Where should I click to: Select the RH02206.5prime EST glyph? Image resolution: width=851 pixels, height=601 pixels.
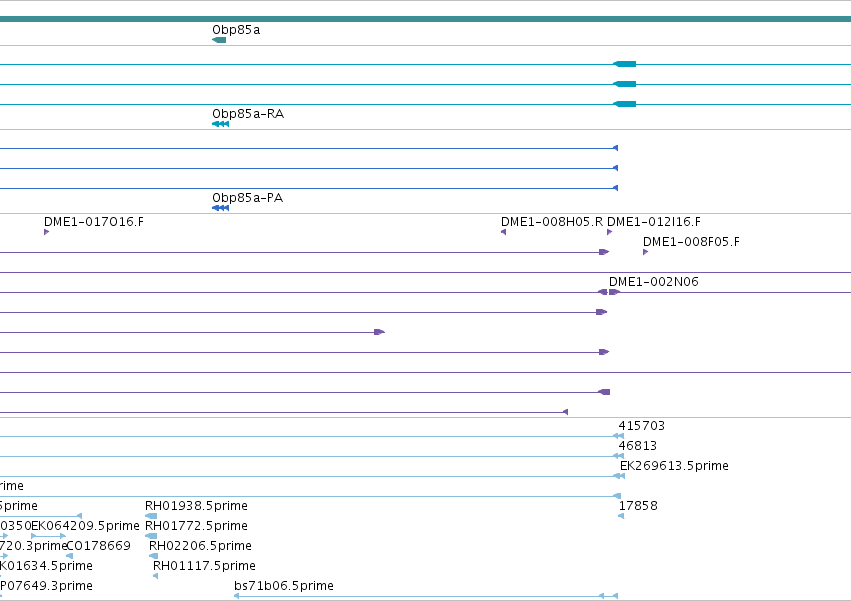(153, 556)
